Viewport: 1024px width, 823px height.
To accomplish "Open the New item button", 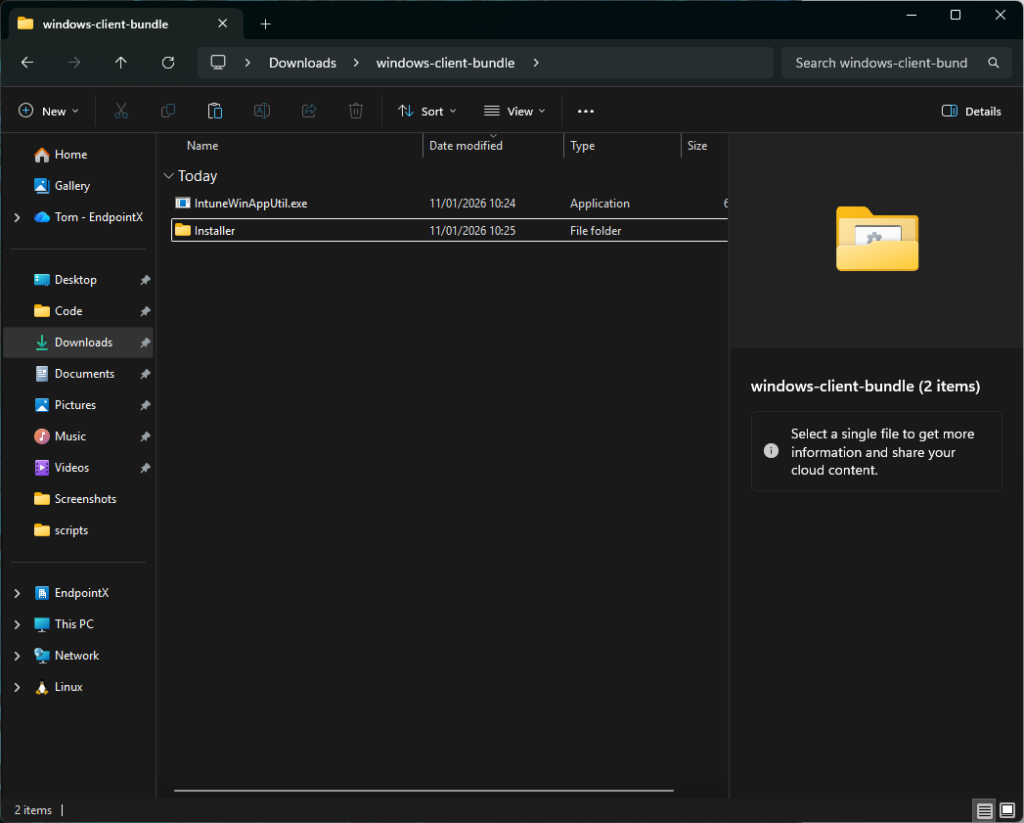I will tap(49, 111).
